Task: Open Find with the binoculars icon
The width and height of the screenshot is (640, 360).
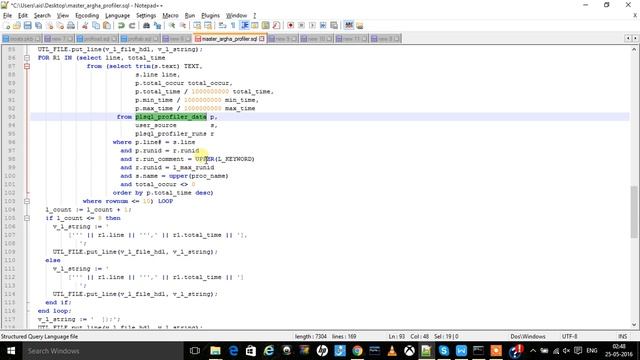Action: [146, 25]
